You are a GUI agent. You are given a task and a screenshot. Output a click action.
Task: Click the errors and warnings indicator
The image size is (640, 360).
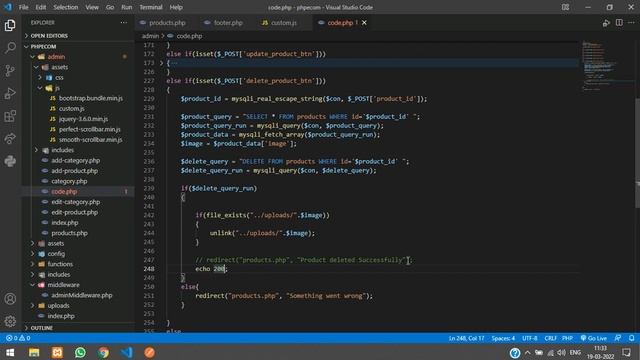pyautogui.click(x=18, y=338)
